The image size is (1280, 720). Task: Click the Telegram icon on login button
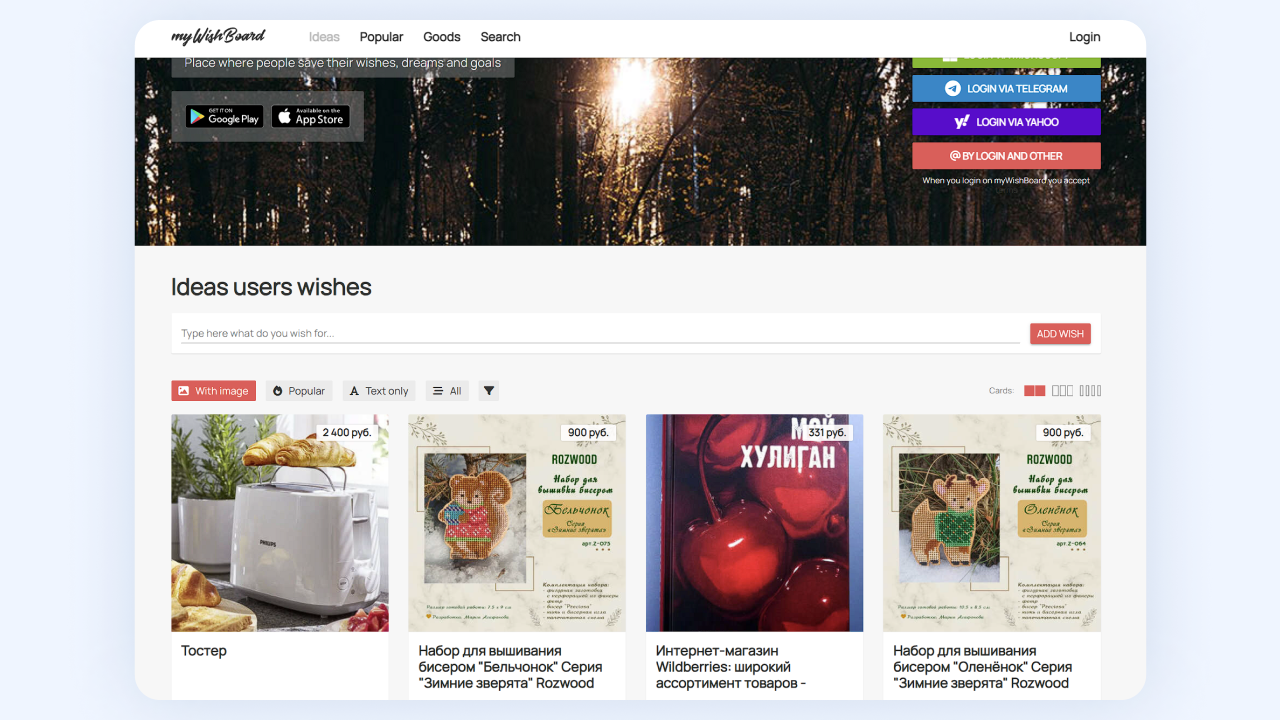[x=953, y=88]
